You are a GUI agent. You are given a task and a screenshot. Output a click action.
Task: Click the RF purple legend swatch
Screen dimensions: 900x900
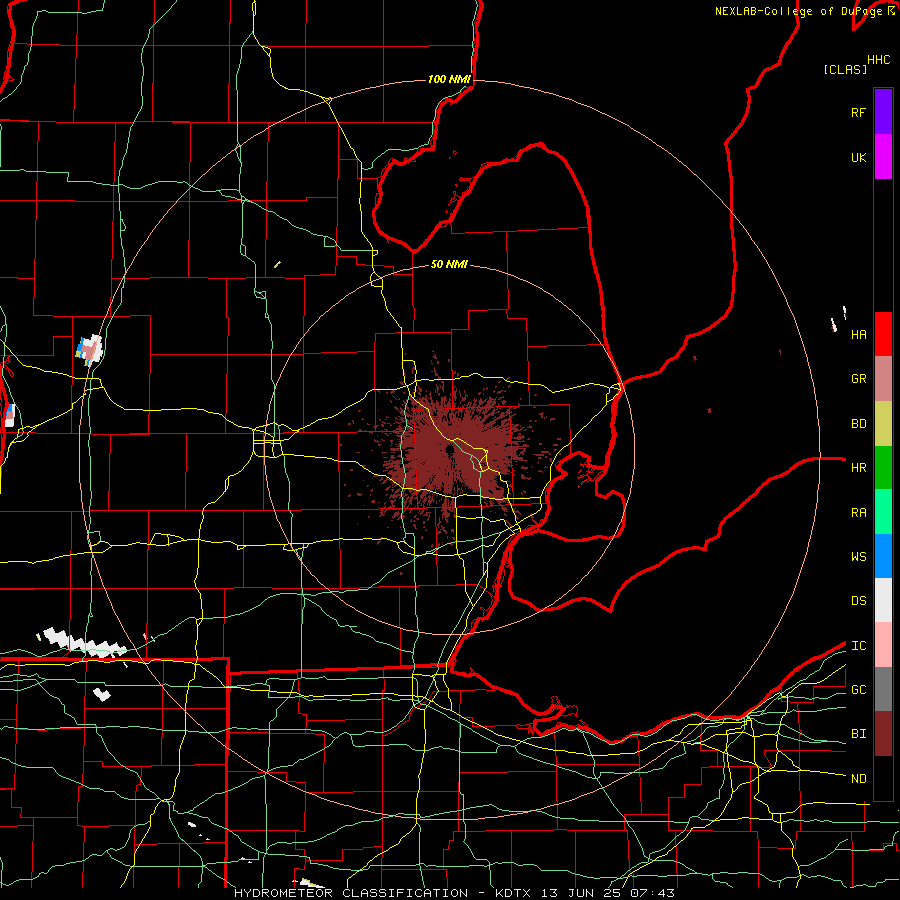(x=883, y=112)
